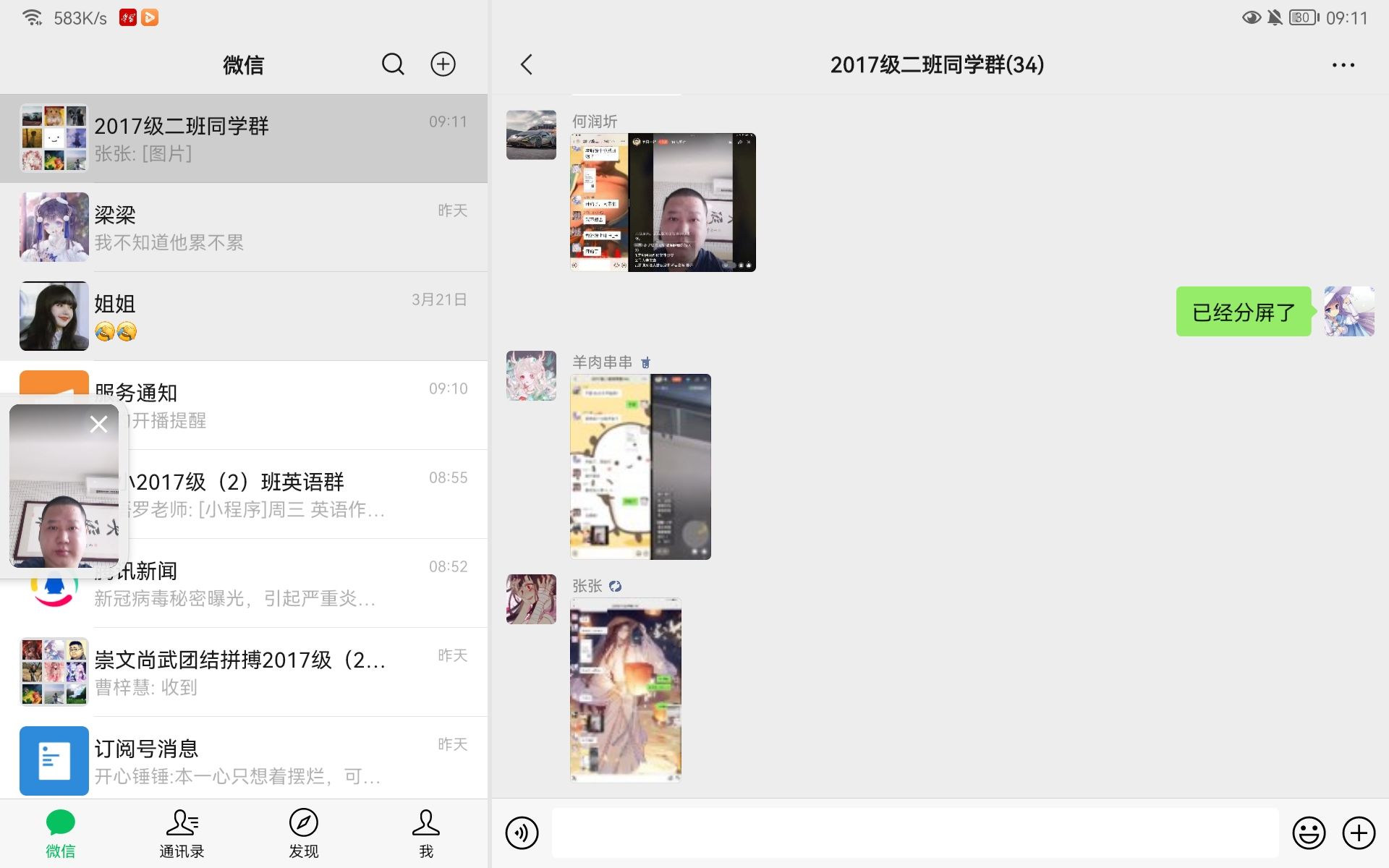Open group chat options via the ... icon
Image resolution: width=1389 pixels, height=868 pixels.
1343,64
